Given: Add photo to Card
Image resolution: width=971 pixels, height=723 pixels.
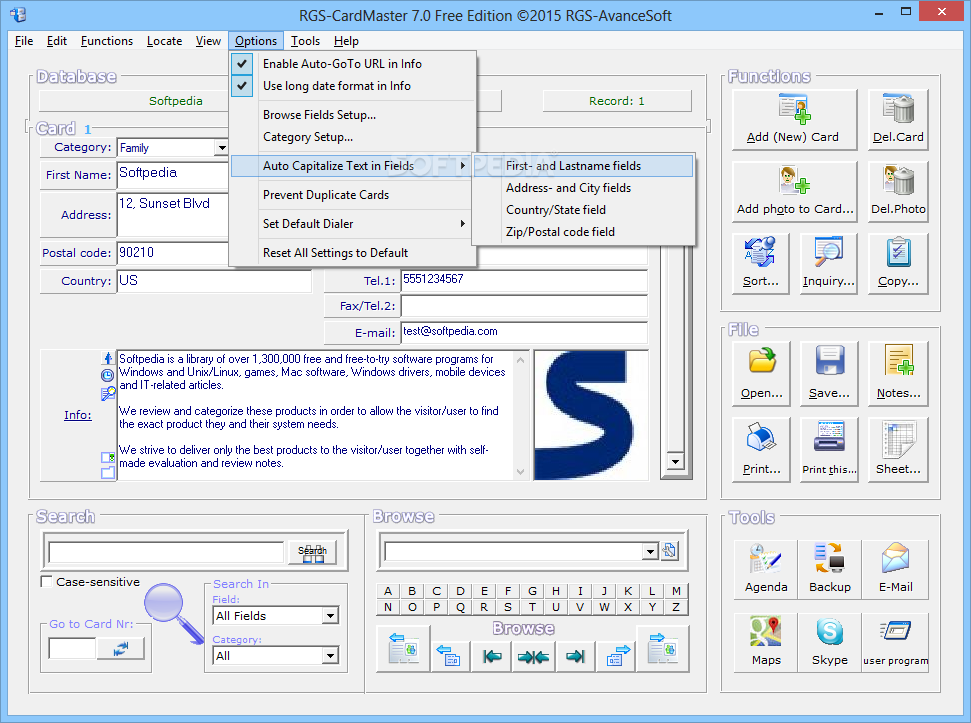Looking at the screenshot, I should point(795,191).
